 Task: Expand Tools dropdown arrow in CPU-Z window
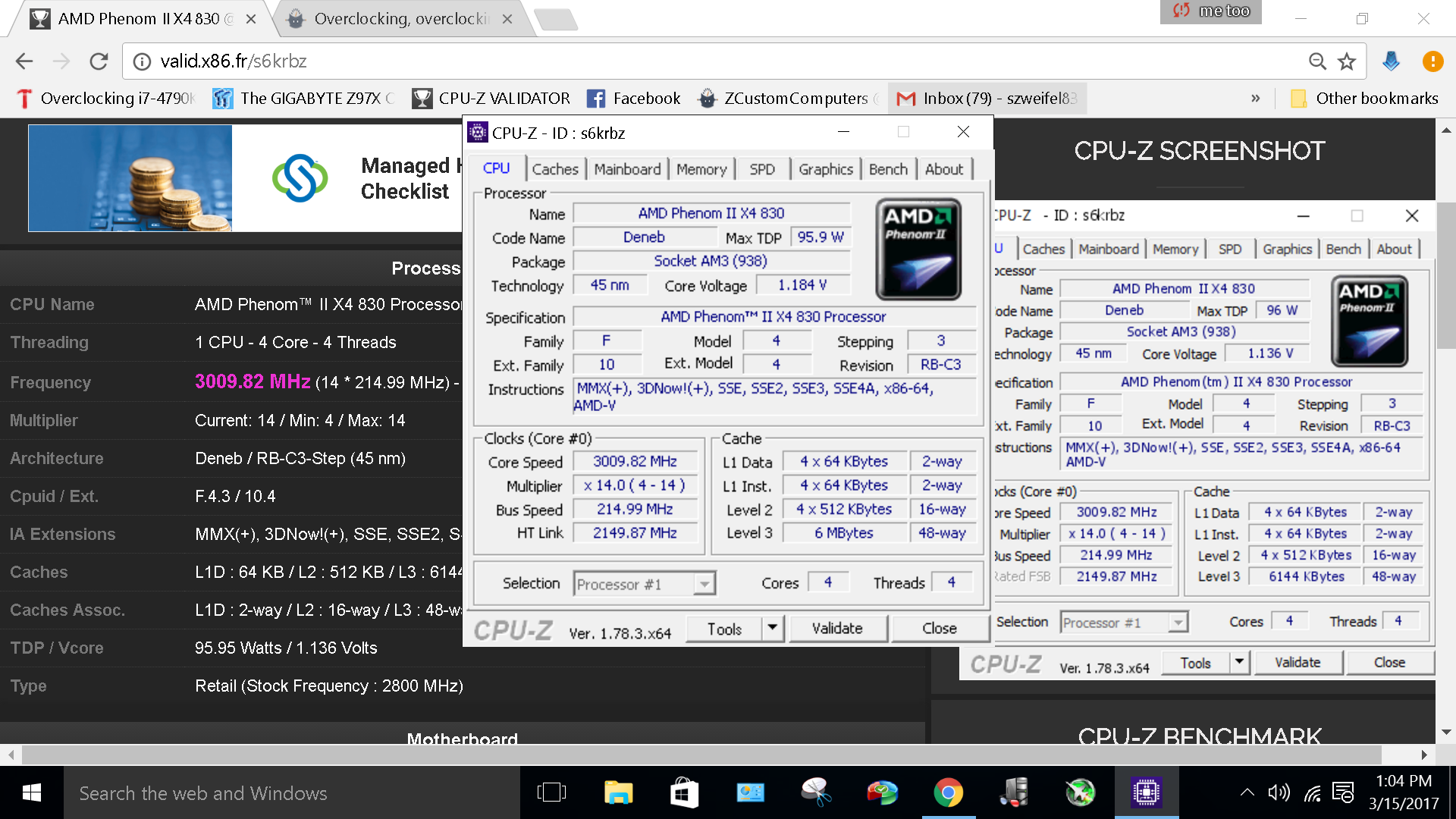pos(773,629)
